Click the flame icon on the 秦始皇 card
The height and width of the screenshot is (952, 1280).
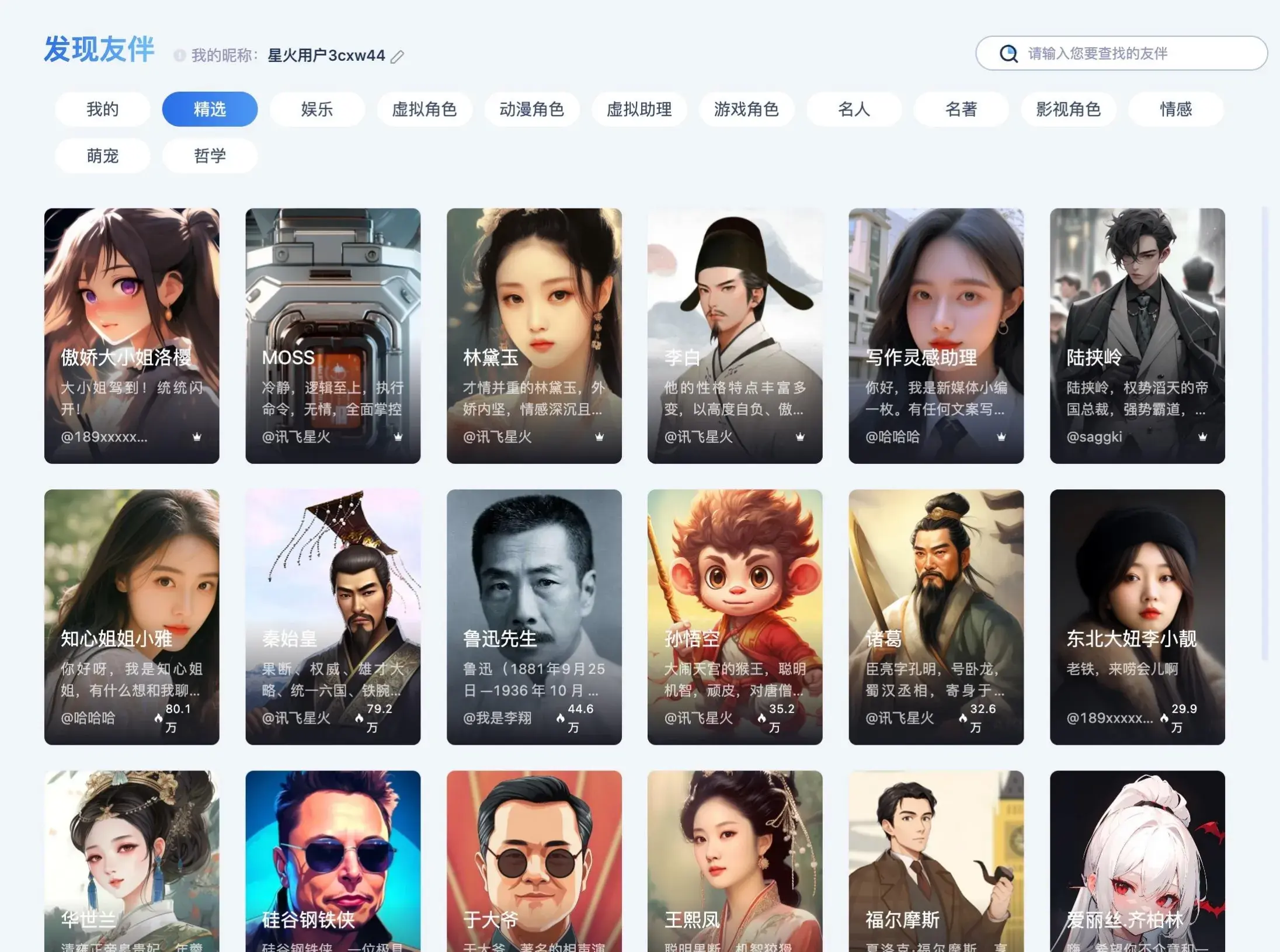tap(359, 718)
